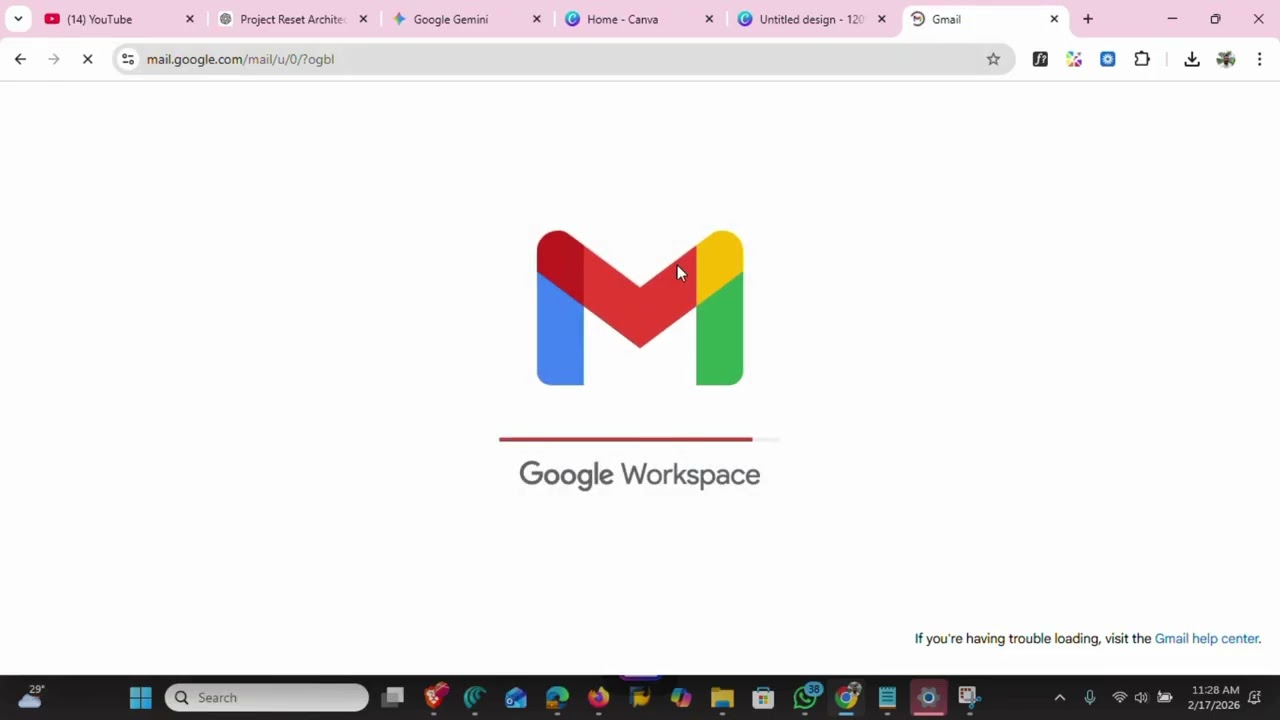Viewport: 1280px width, 720px height.
Task: Open a new browser tab
Action: tap(1088, 19)
